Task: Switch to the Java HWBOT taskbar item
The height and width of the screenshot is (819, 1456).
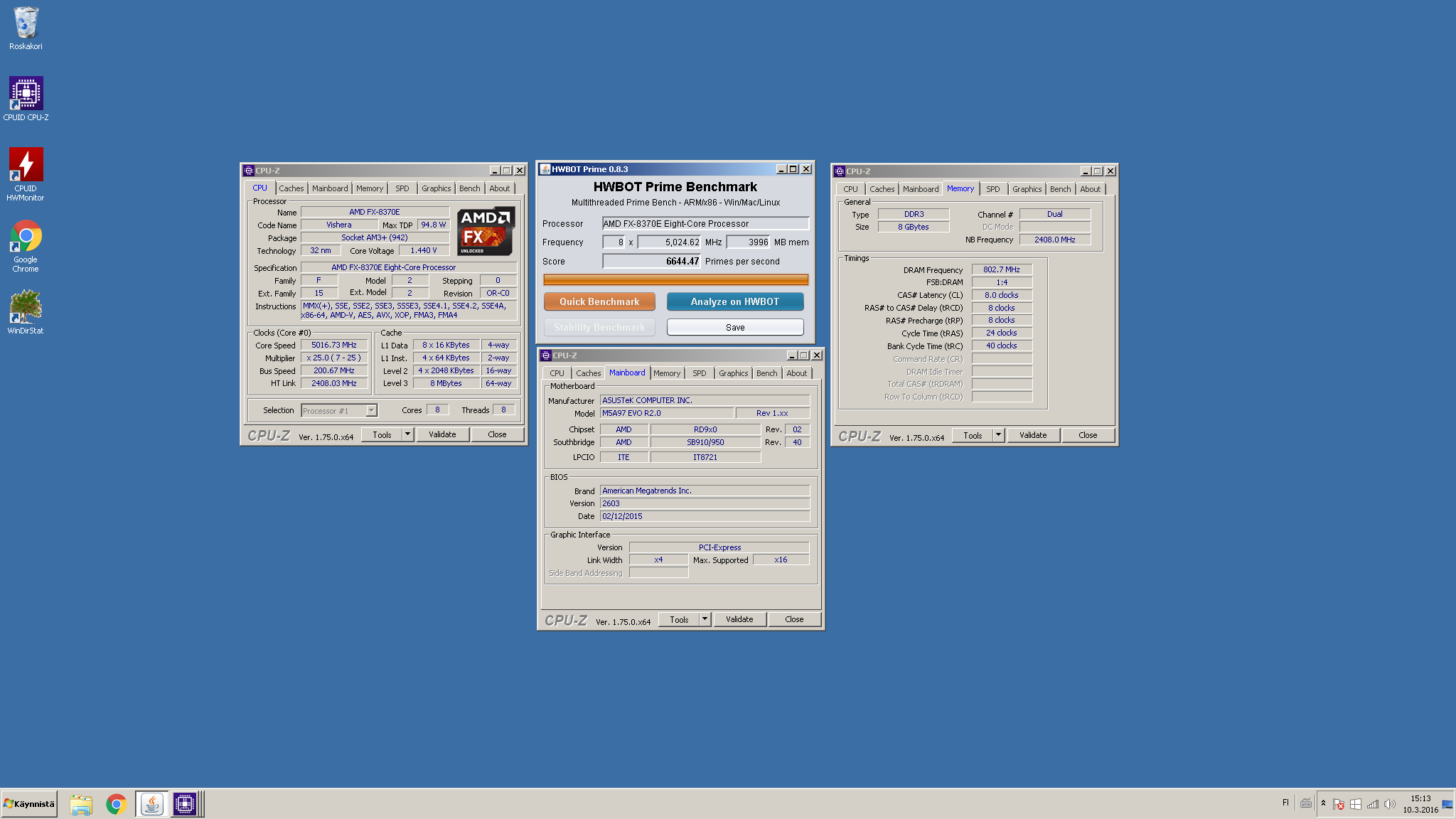Action: [x=151, y=804]
